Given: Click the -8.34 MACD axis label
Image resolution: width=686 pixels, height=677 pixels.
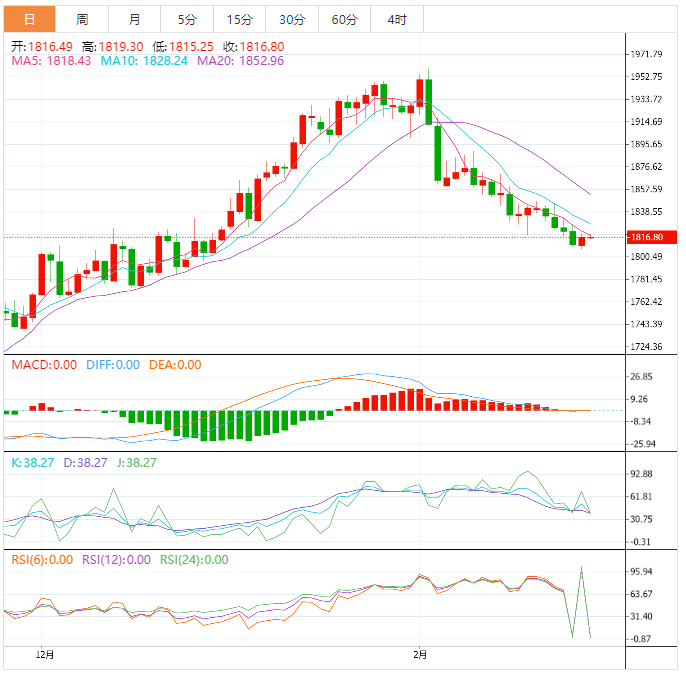Looking at the screenshot, I should click(640, 422).
